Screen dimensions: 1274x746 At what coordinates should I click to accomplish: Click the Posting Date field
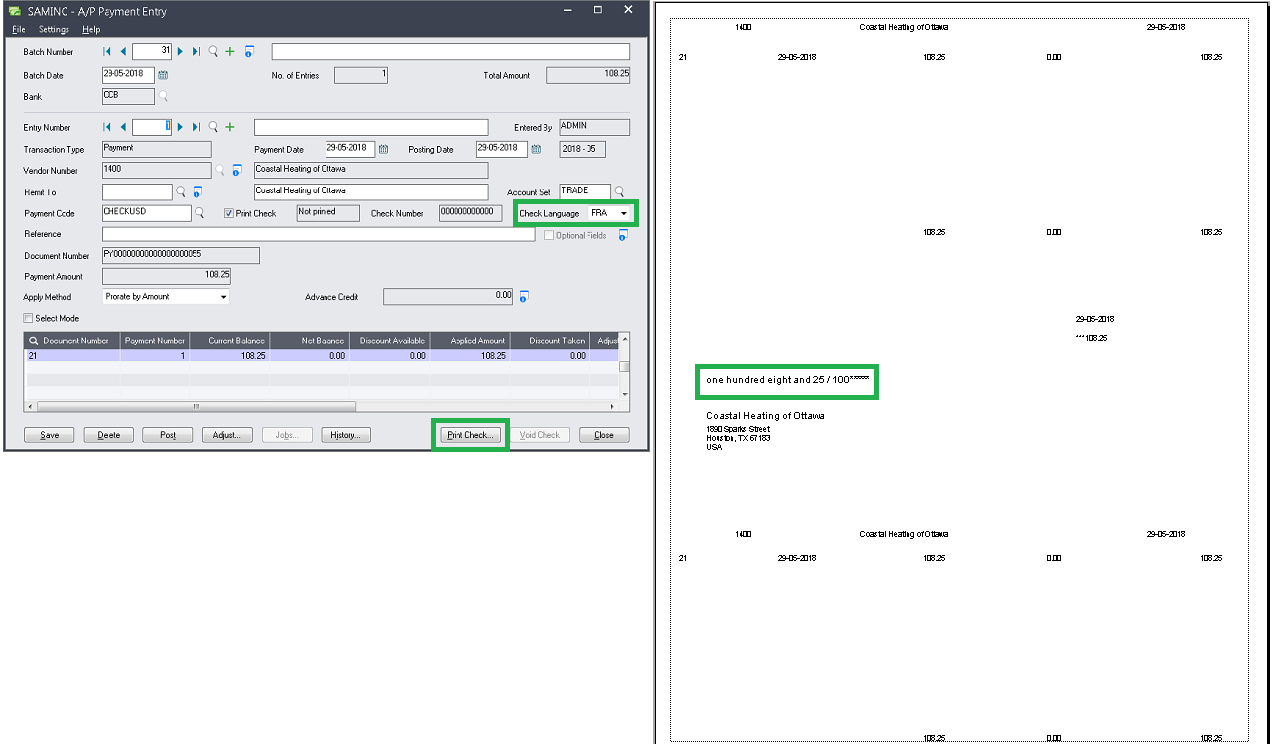pyautogui.click(x=502, y=148)
